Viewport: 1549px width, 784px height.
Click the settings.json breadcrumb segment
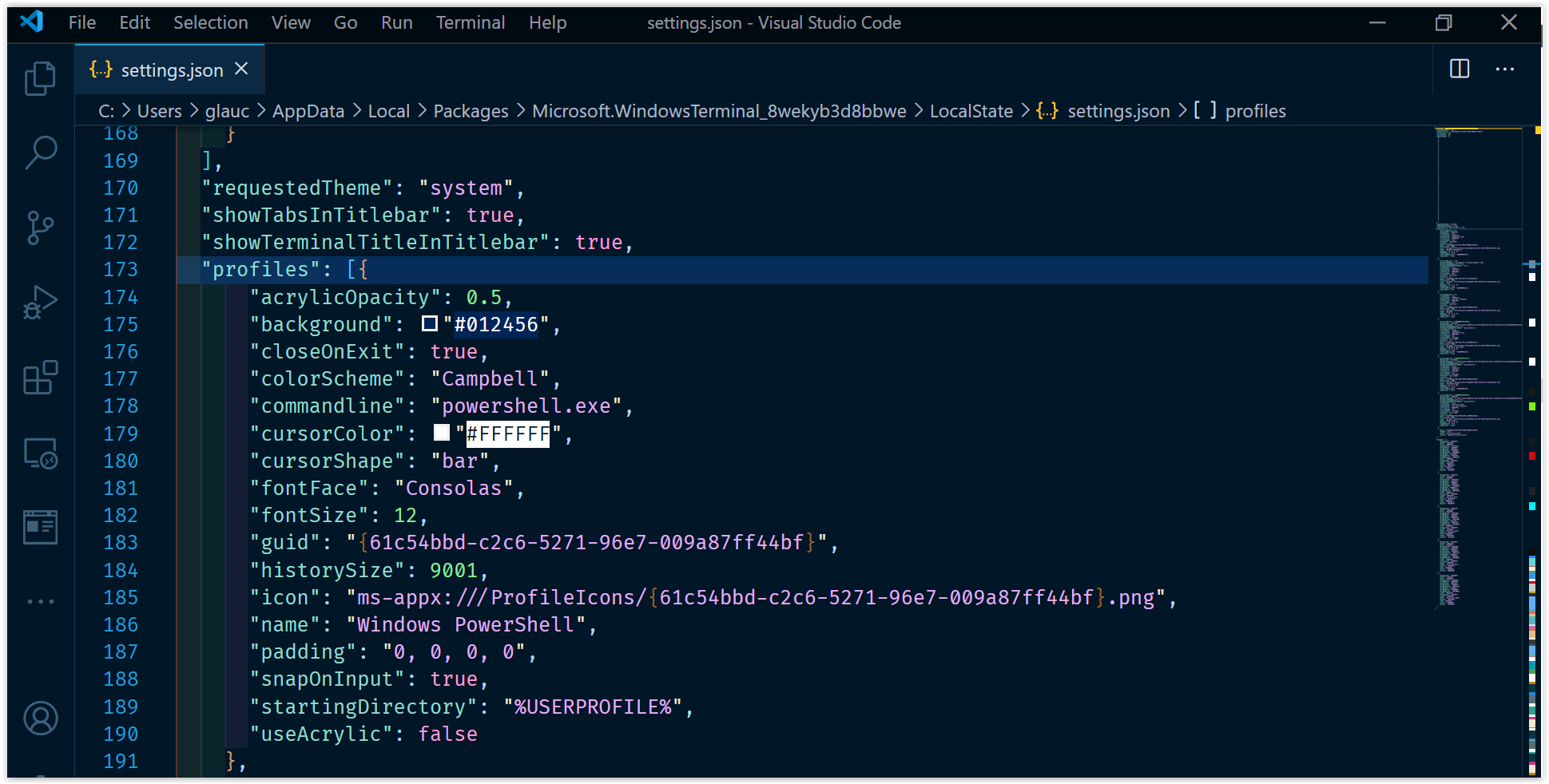pos(1118,111)
